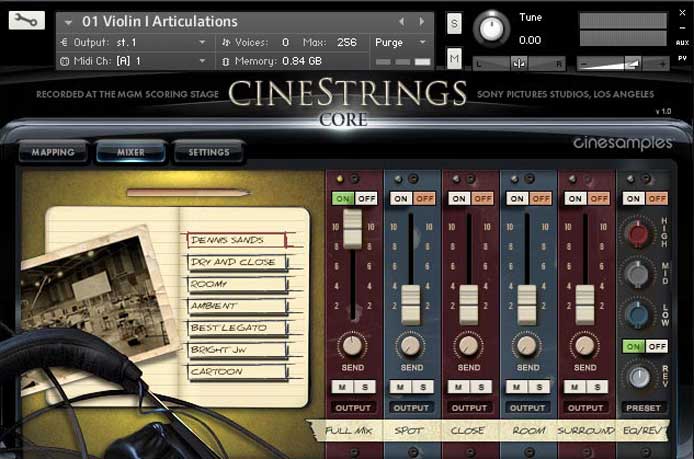The height and width of the screenshot is (459, 694).
Task: Mute the Close channel
Action: click(459, 387)
